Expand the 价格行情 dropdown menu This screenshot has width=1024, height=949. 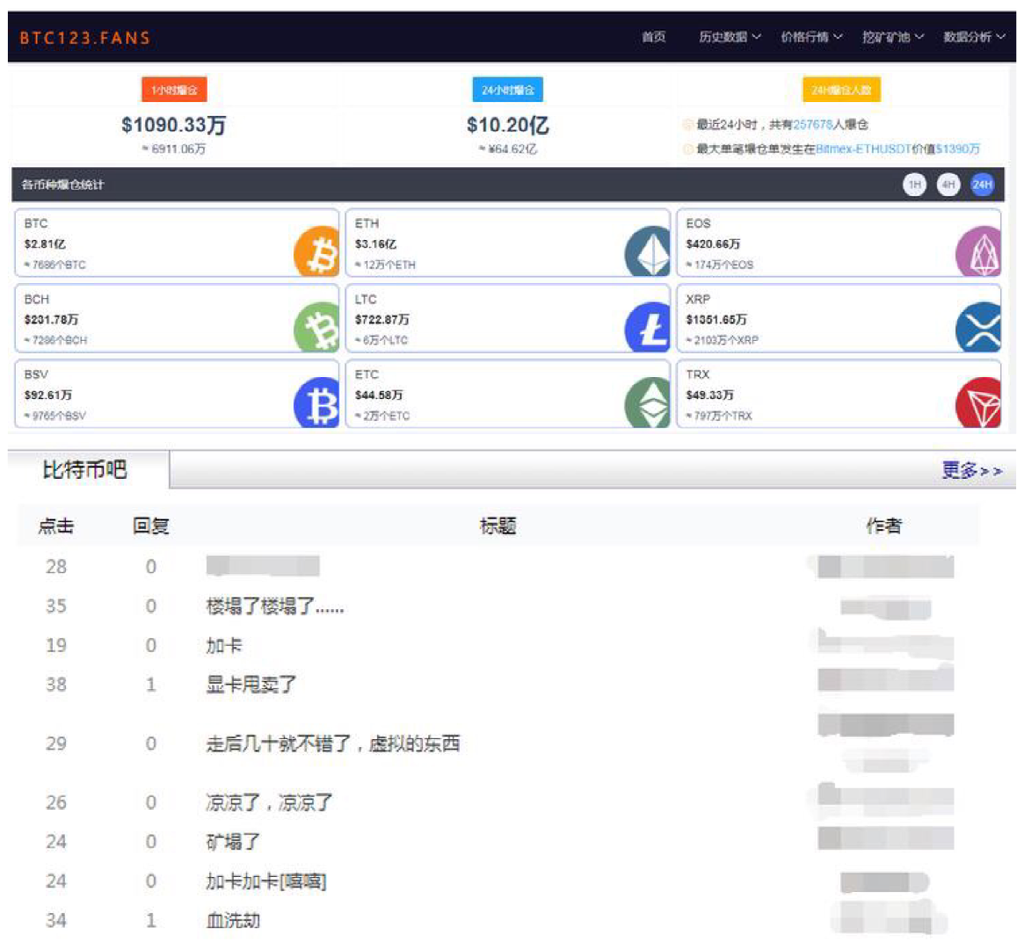coord(811,37)
